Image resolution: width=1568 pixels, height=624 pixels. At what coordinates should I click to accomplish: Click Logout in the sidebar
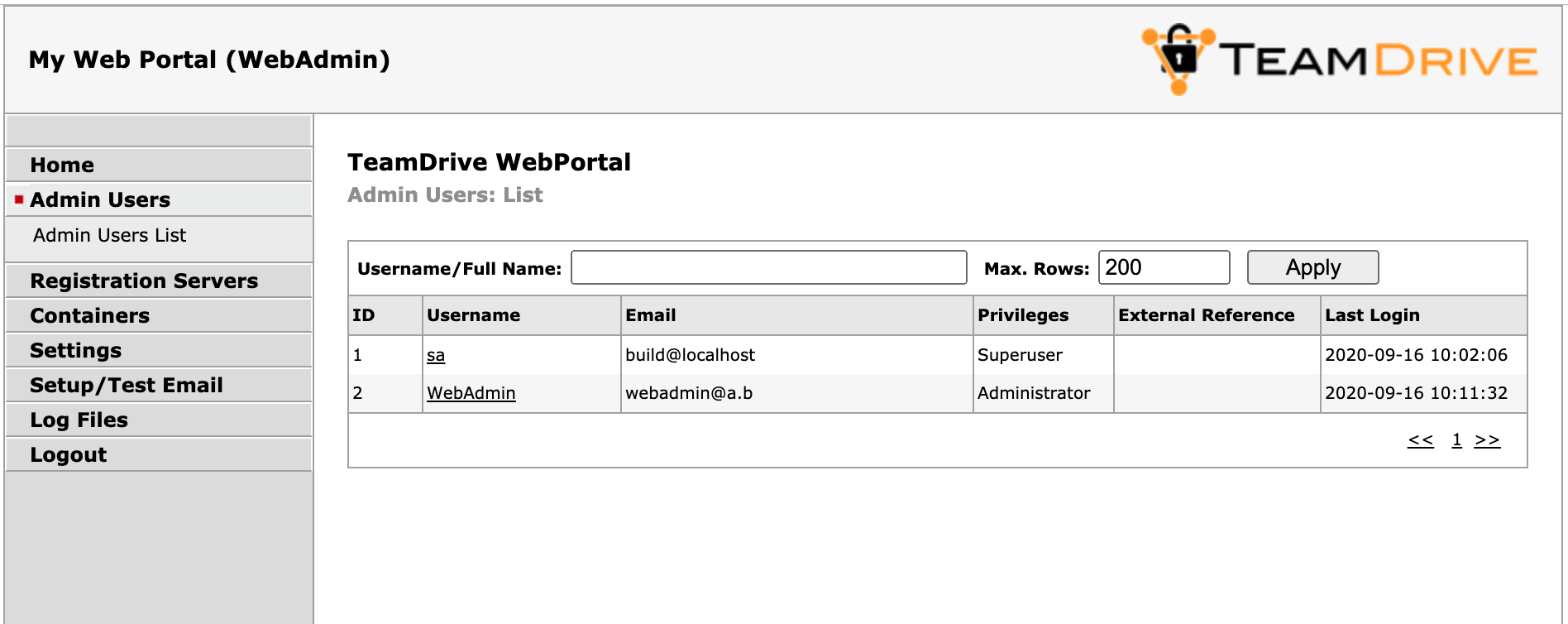68,454
